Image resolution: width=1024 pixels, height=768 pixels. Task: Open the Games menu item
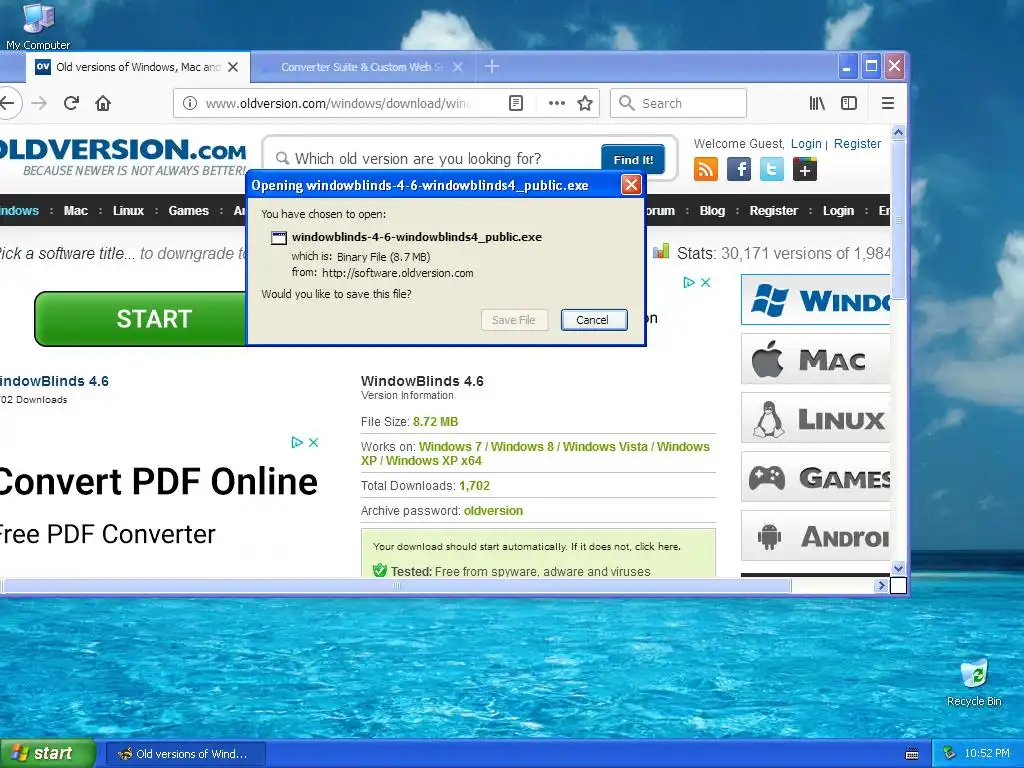pos(189,211)
